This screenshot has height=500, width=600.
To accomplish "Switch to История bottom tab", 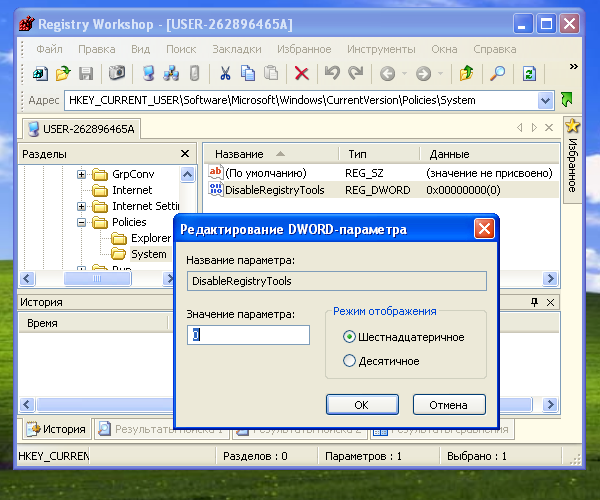I will [56, 429].
